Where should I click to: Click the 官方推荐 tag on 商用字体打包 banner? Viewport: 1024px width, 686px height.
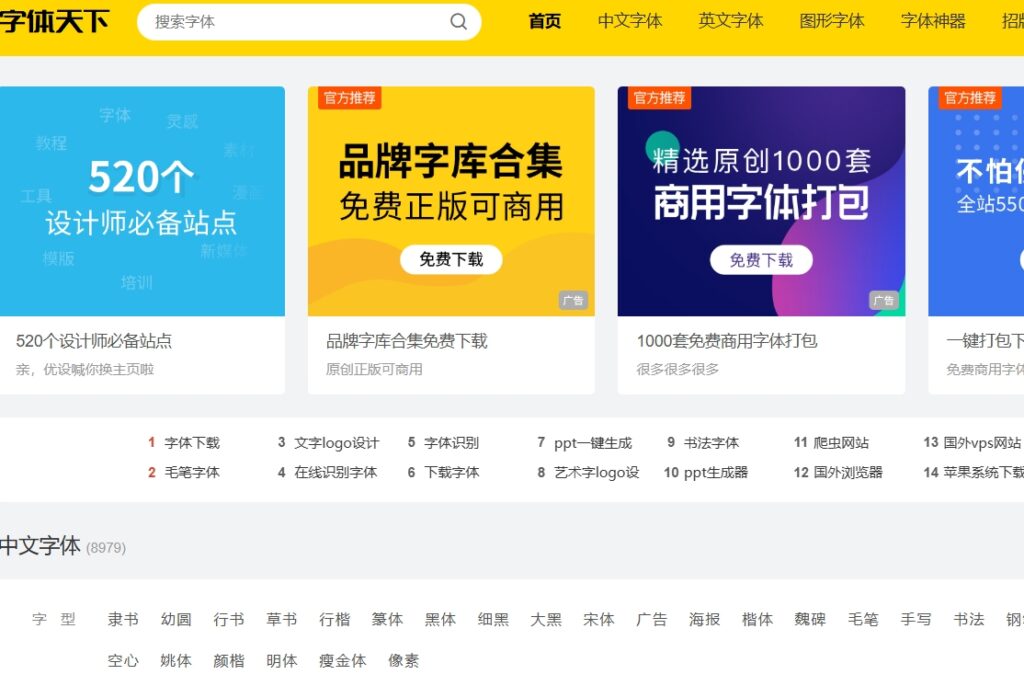pos(659,97)
